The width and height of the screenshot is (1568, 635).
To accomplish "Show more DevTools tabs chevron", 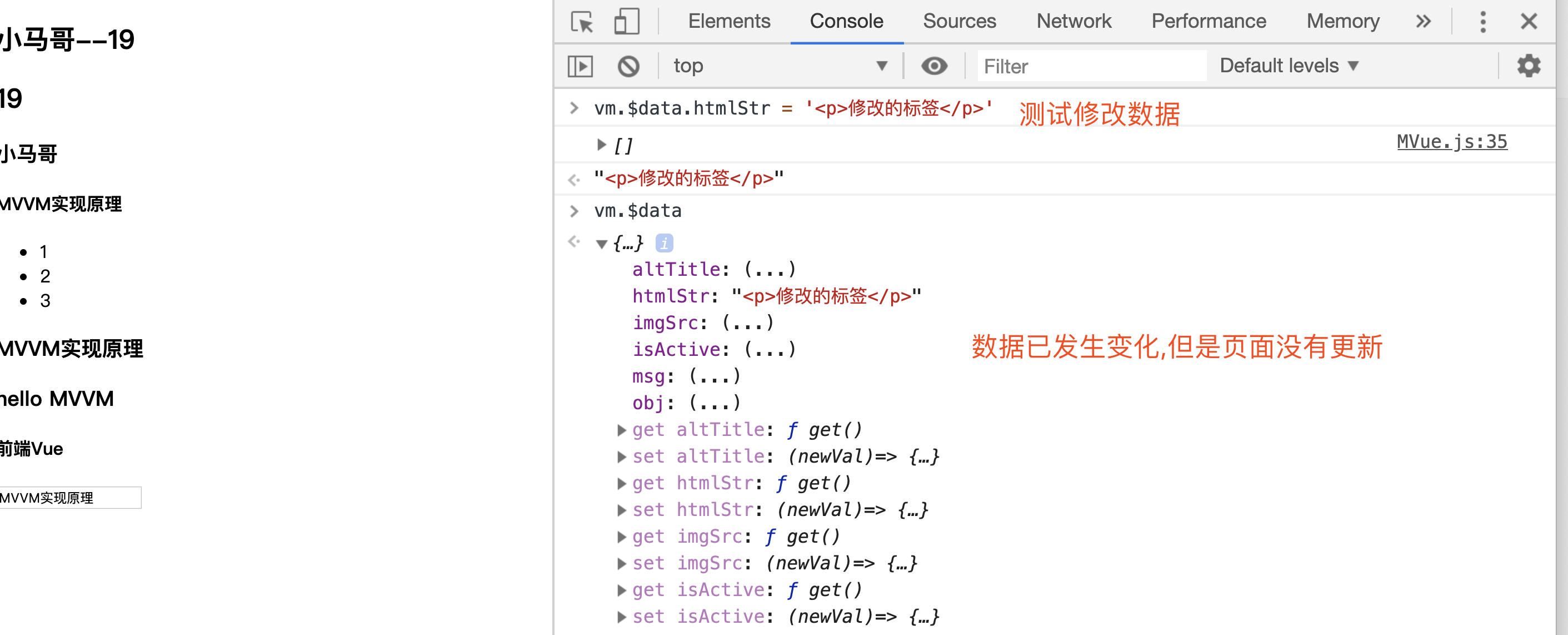I will pos(1423,22).
